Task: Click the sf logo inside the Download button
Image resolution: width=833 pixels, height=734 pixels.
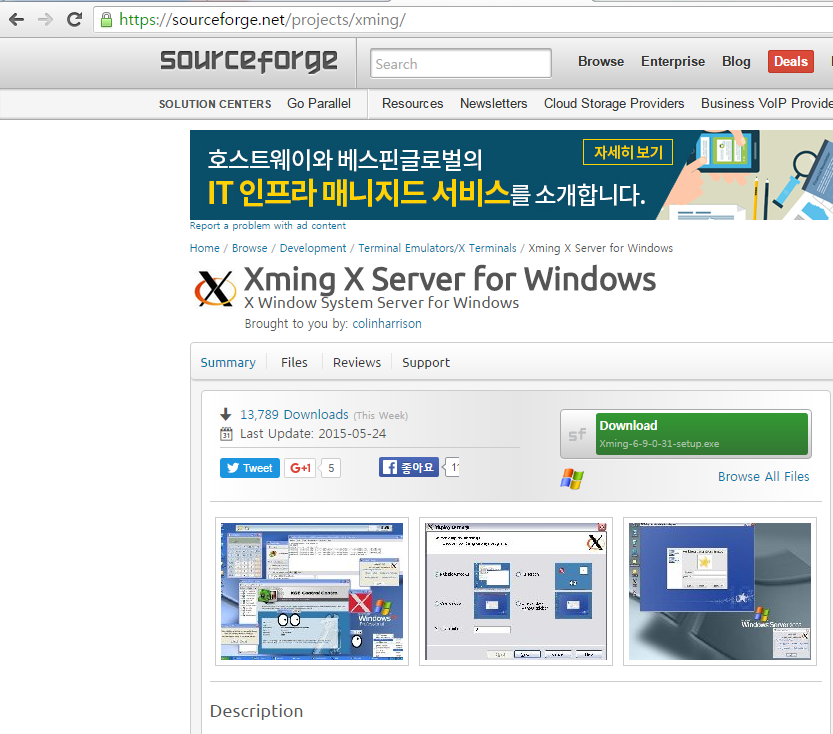Action: pyautogui.click(x=576, y=434)
